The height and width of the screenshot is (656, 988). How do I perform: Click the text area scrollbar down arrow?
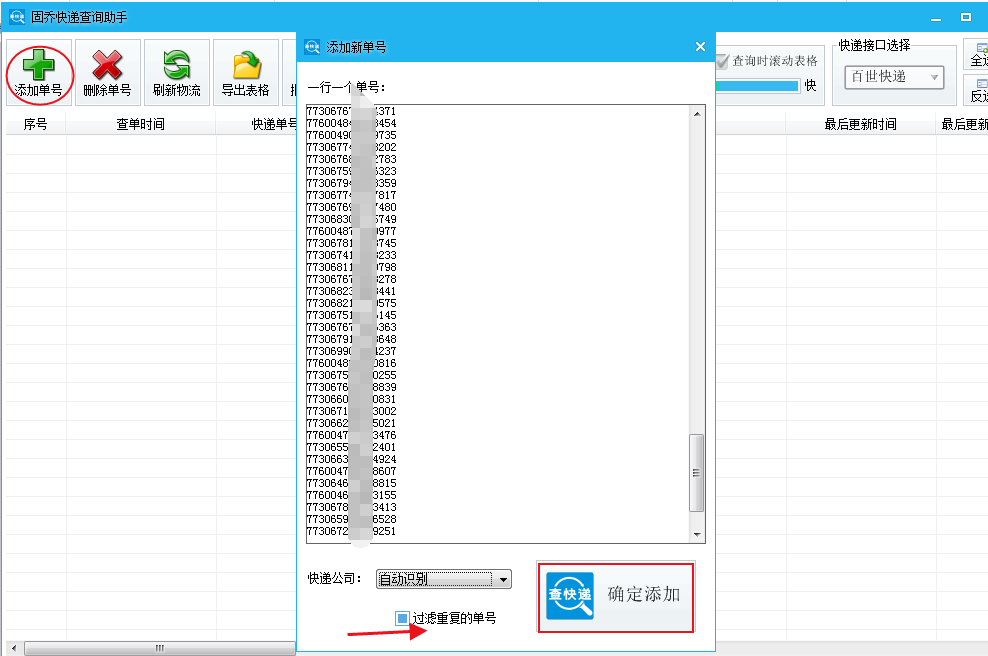[x=697, y=535]
